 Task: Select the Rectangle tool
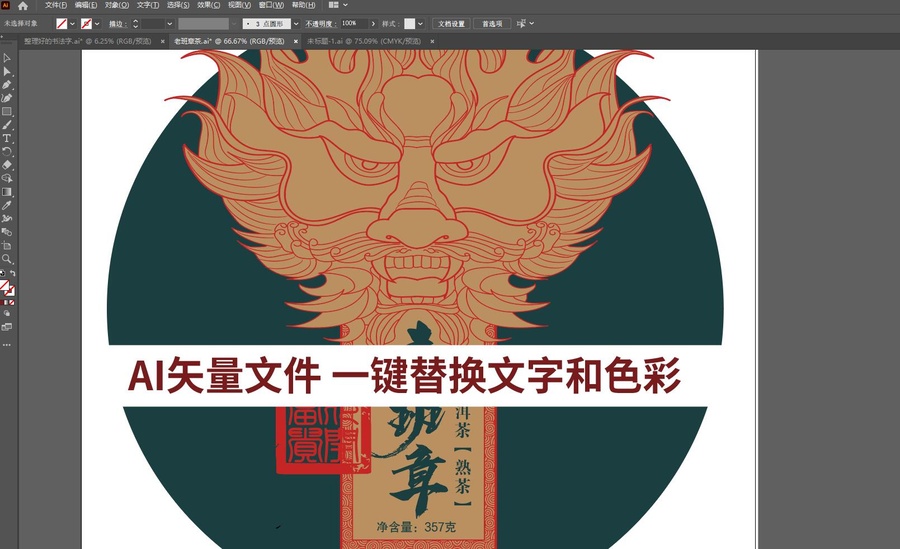tap(7, 111)
